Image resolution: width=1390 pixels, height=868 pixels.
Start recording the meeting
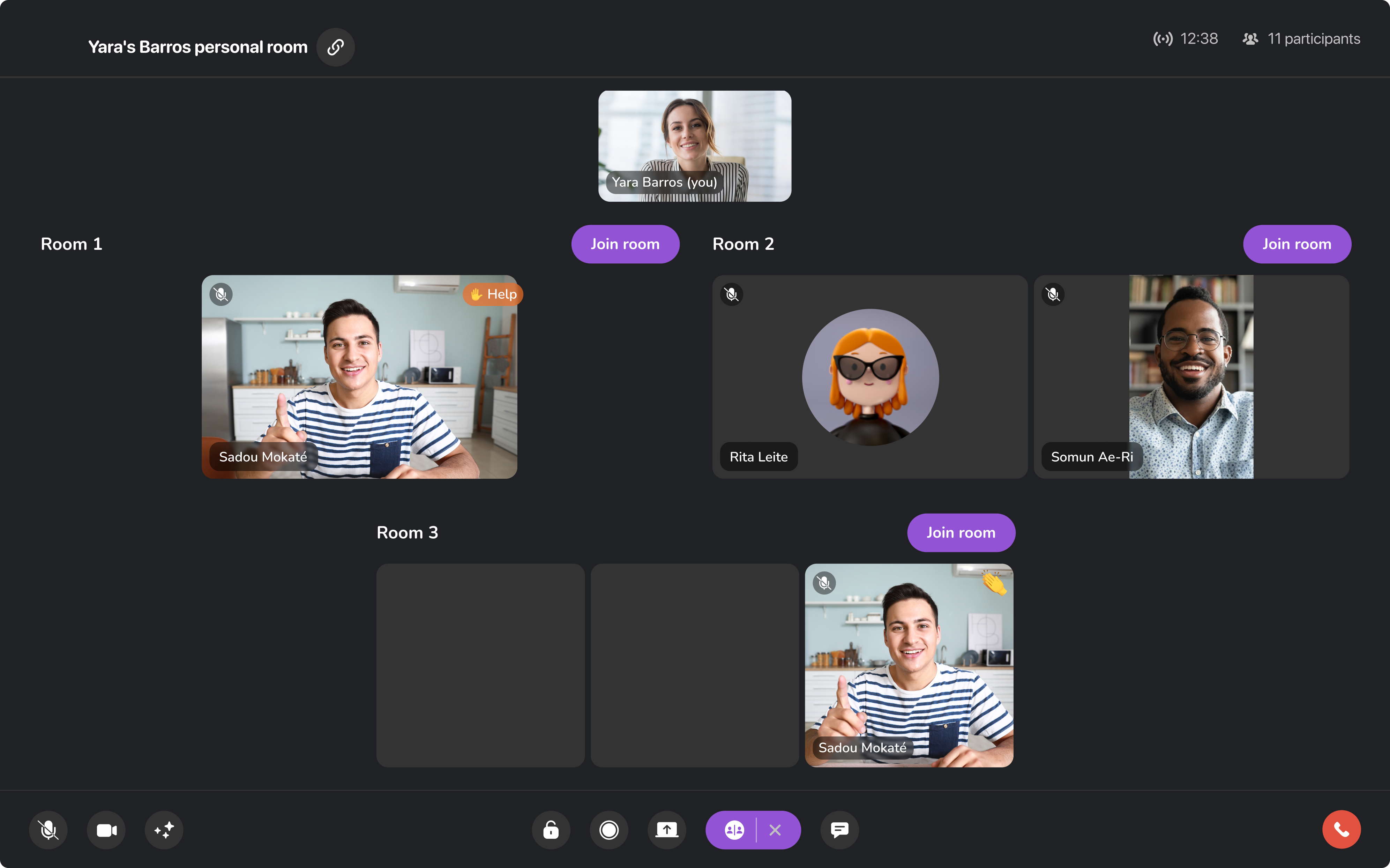pyautogui.click(x=608, y=830)
